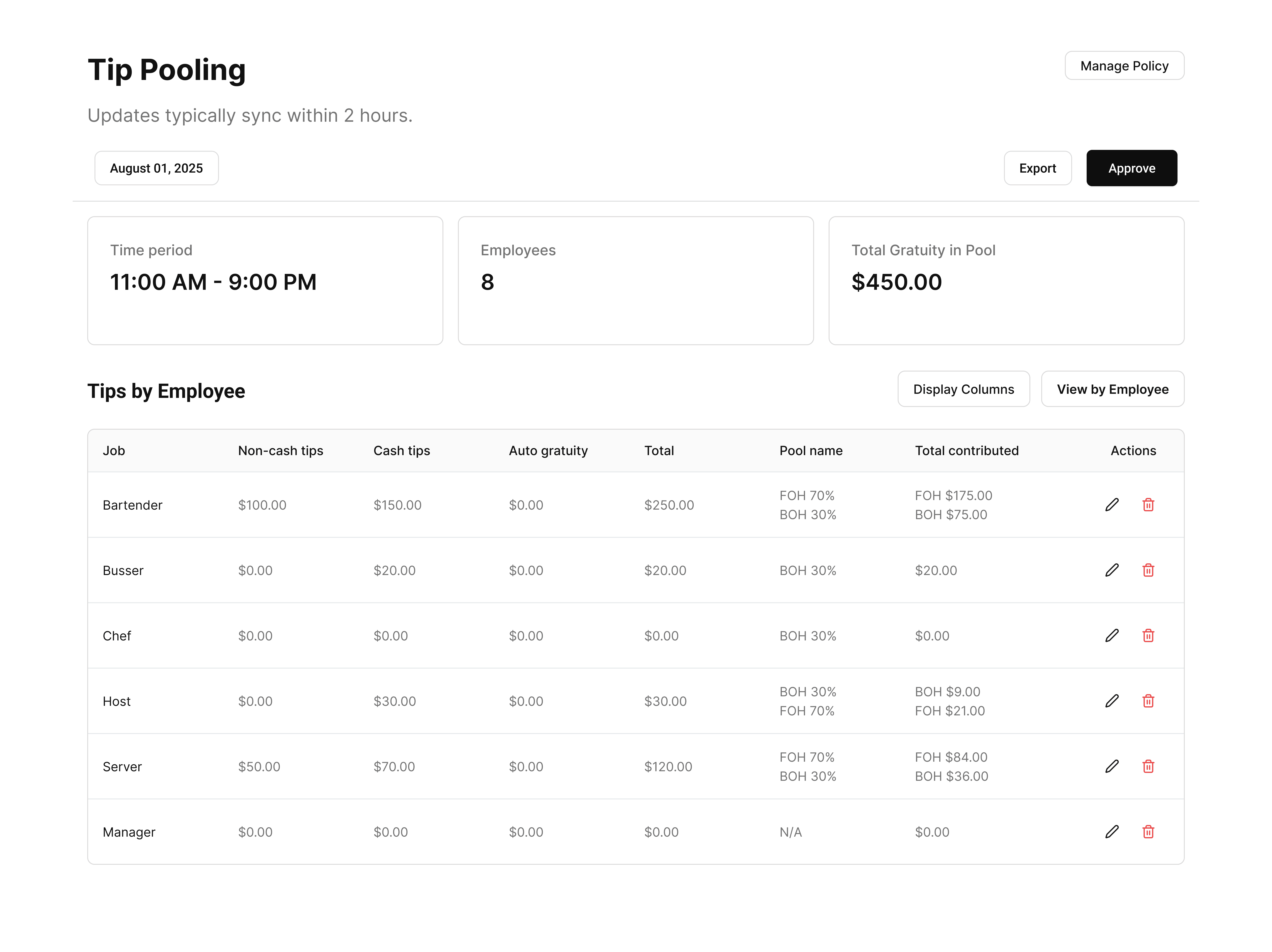The width and height of the screenshot is (1272, 952).
Task: Edit the Busser row
Action: coord(1112,570)
